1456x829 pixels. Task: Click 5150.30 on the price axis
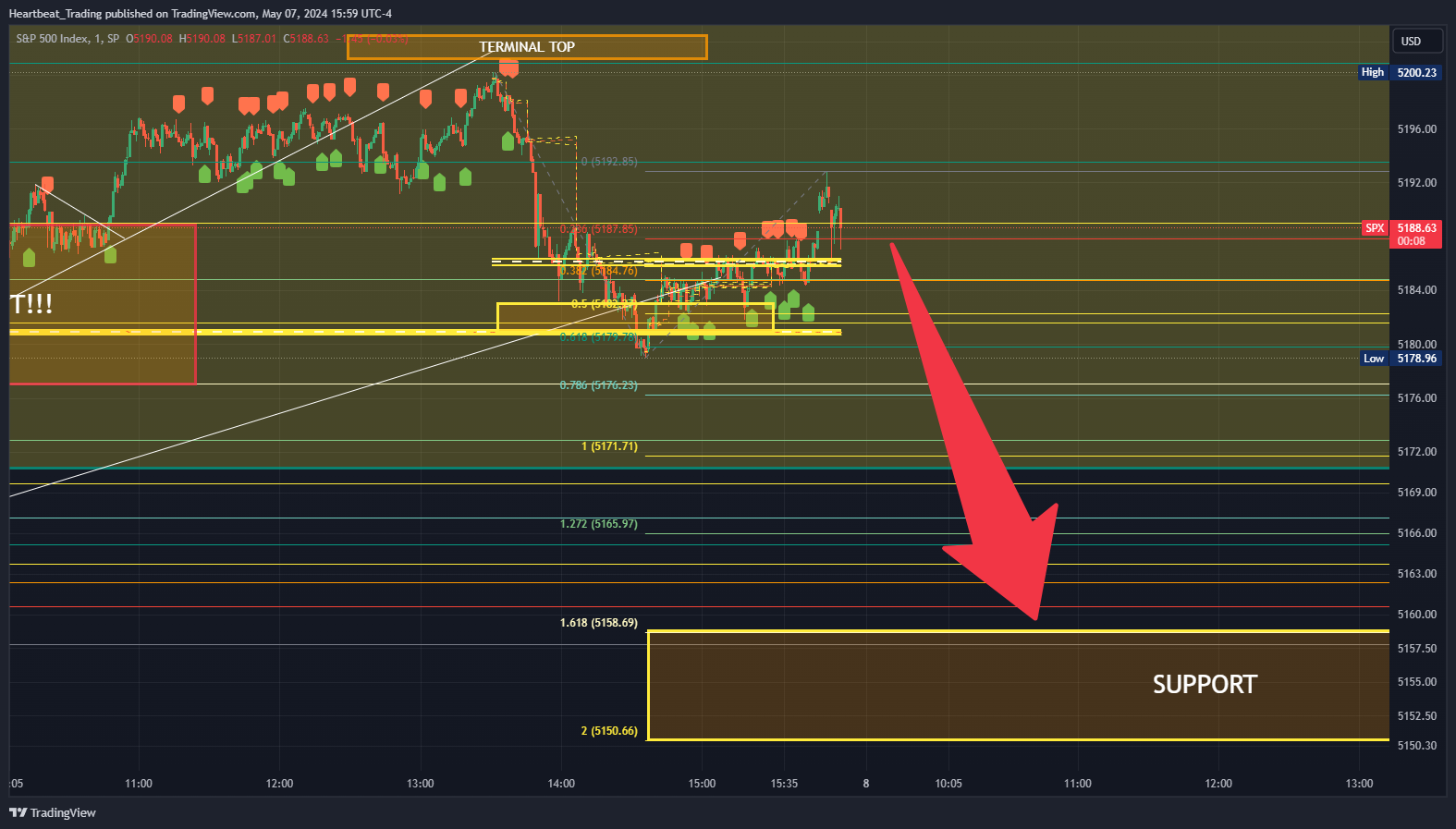coord(1417,746)
